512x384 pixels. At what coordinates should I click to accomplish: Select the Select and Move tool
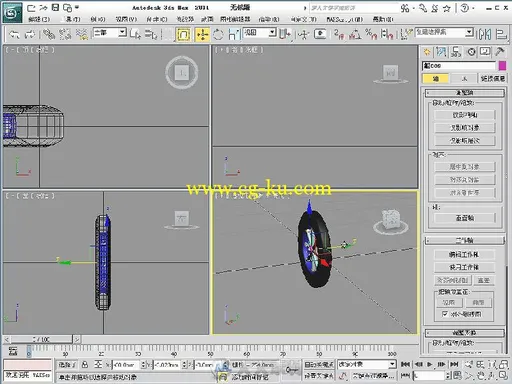point(202,34)
